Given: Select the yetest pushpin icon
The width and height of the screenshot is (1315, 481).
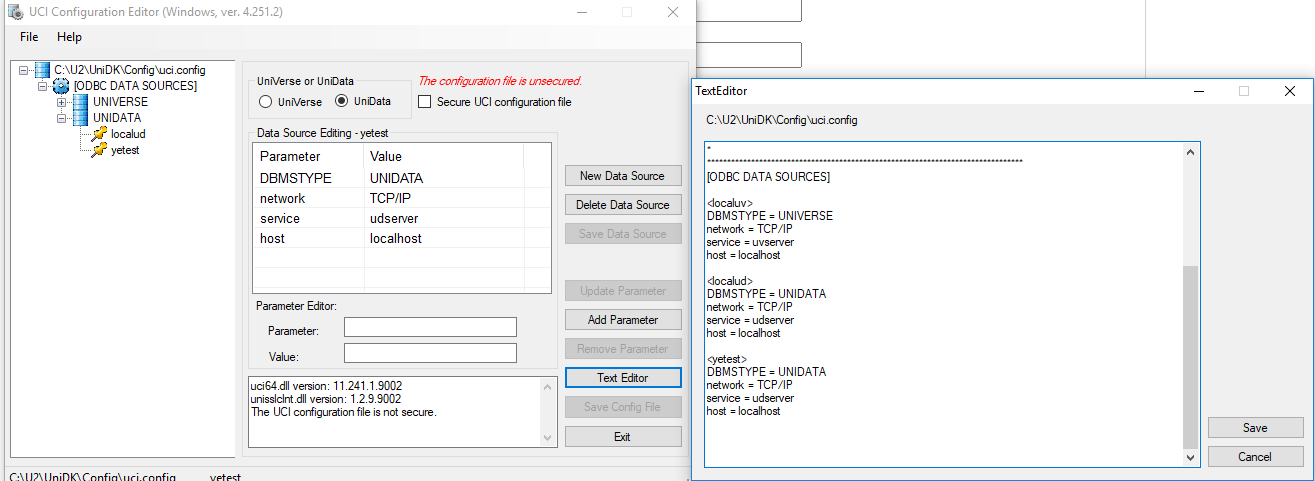Looking at the screenshot, I should tap(99, 150).
